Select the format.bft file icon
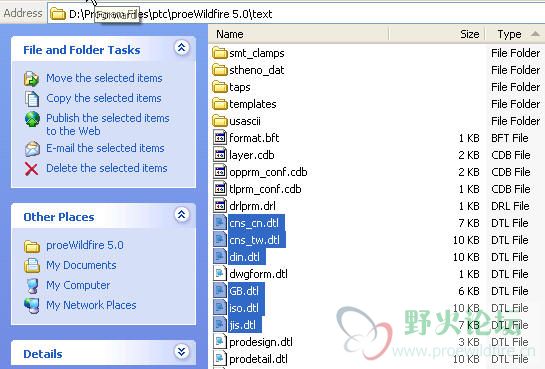The image size is (545, 369). 220,138
